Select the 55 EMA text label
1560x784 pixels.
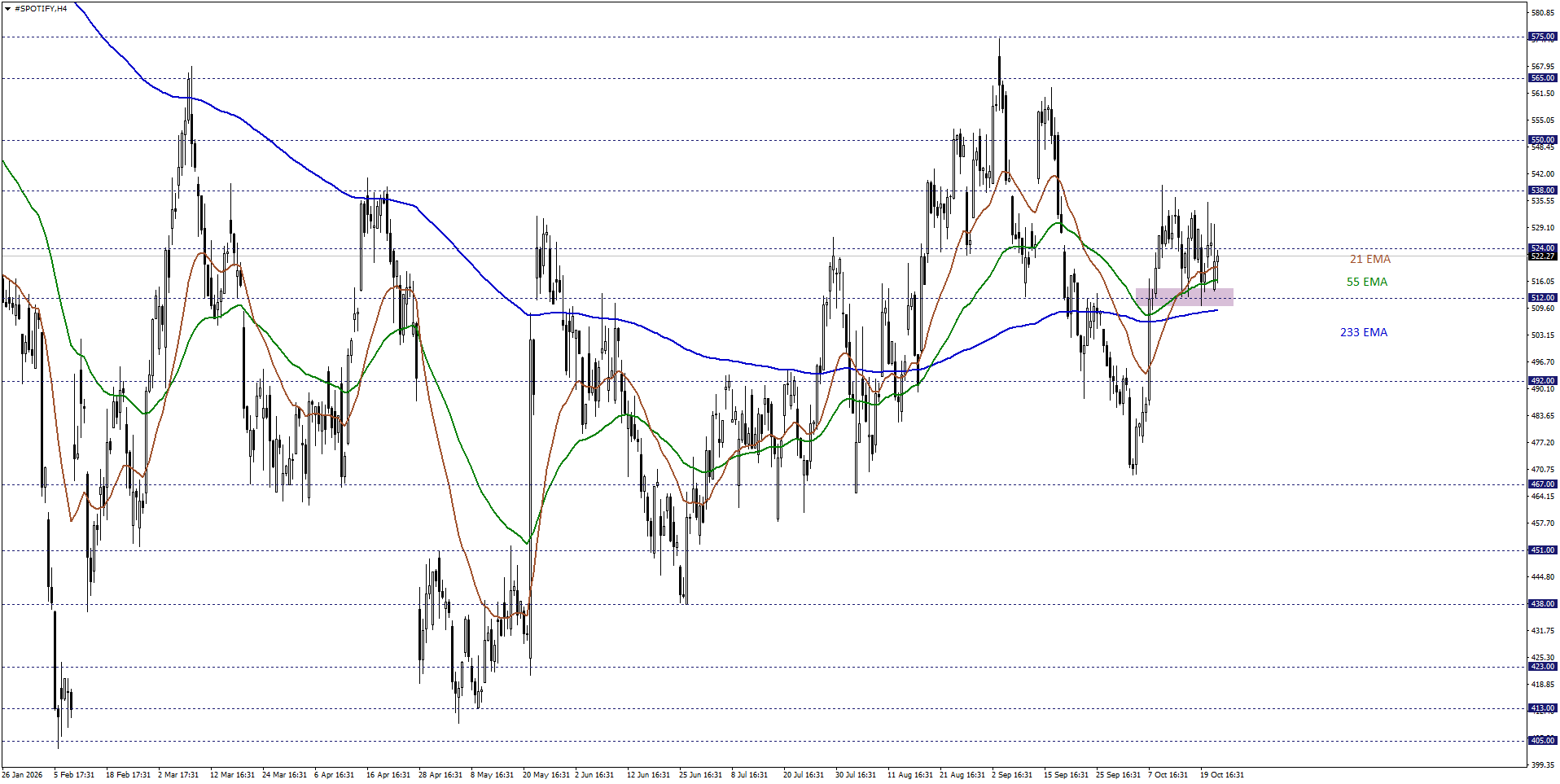1367,282
